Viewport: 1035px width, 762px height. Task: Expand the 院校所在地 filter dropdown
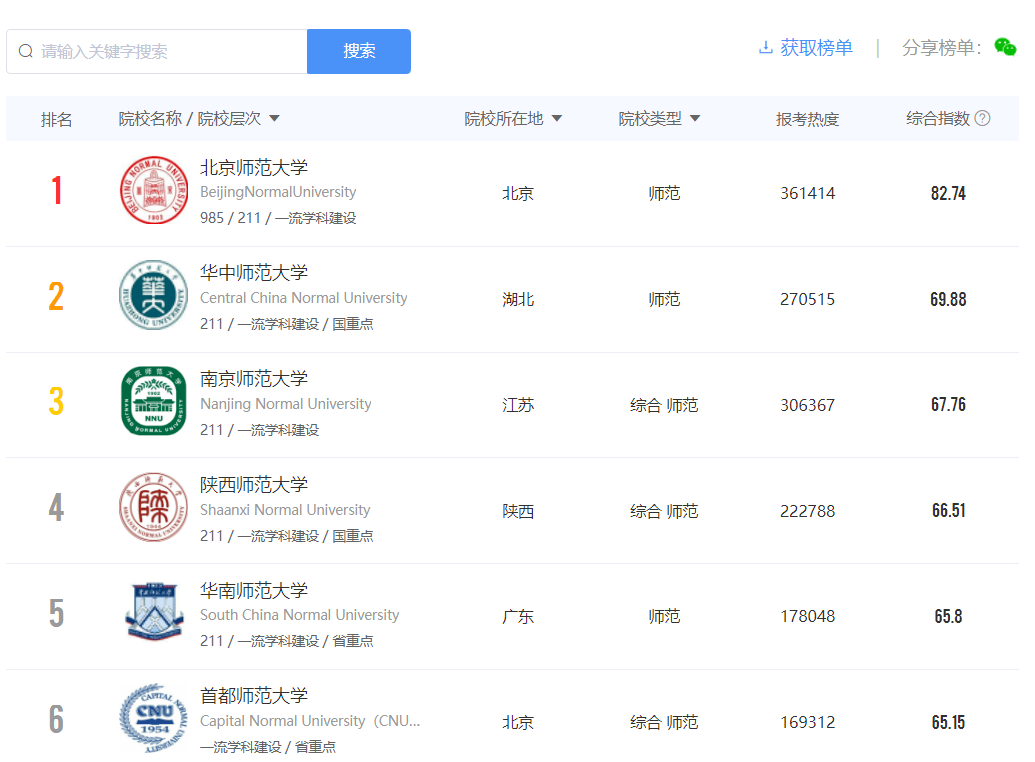tap(557, 119)
